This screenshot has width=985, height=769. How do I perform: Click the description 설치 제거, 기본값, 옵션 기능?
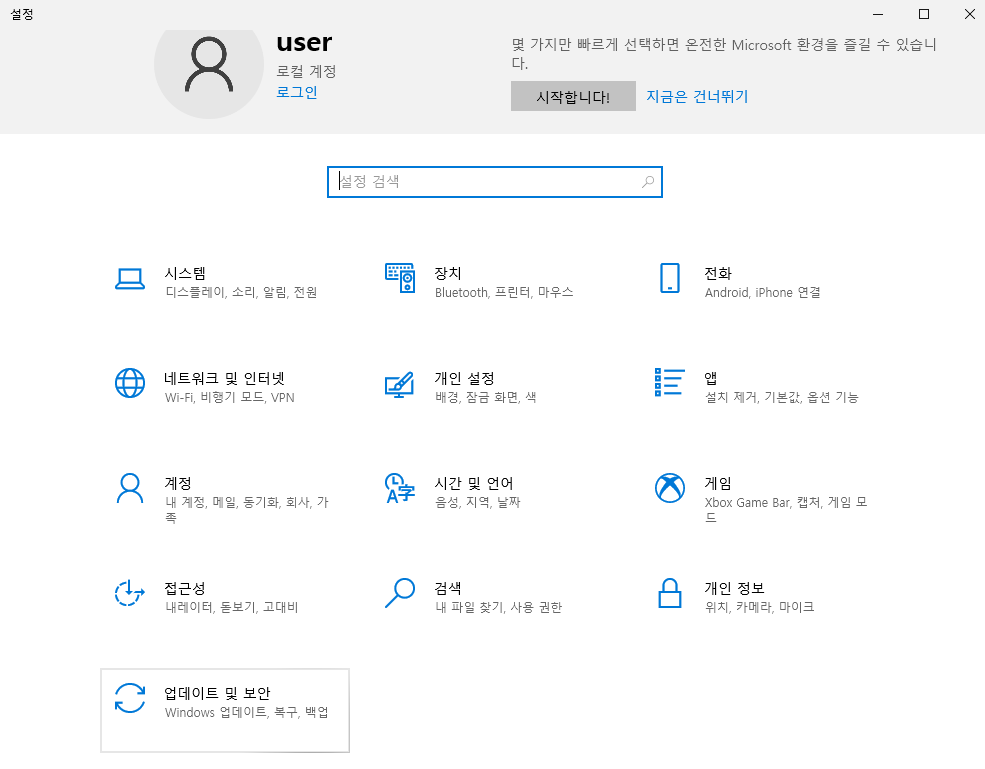click(x=781, y=397)
